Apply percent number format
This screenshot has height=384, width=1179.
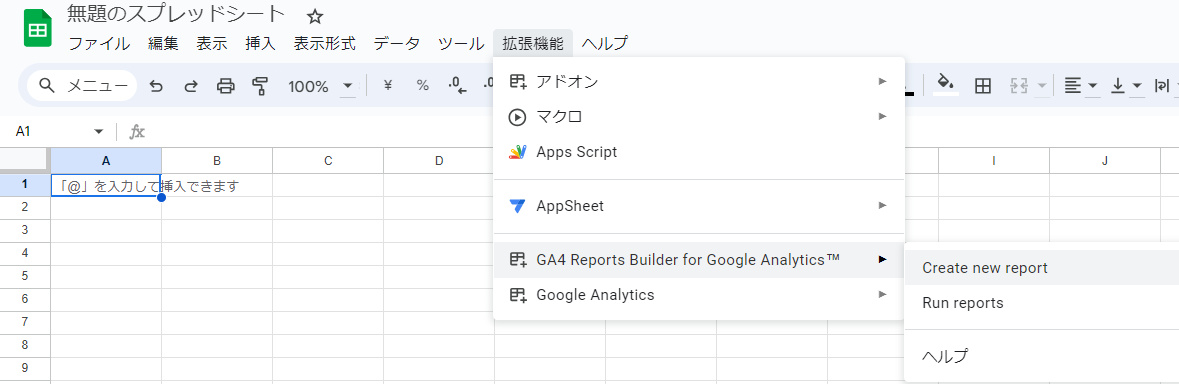tap(423, 86)
